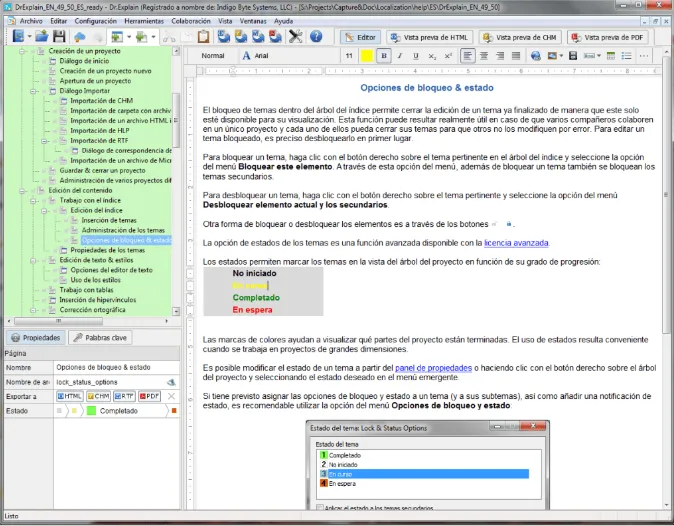Click the paste clipboard icon
The height and width of the screenshot is (526, 674).
(x=203, y=37)
